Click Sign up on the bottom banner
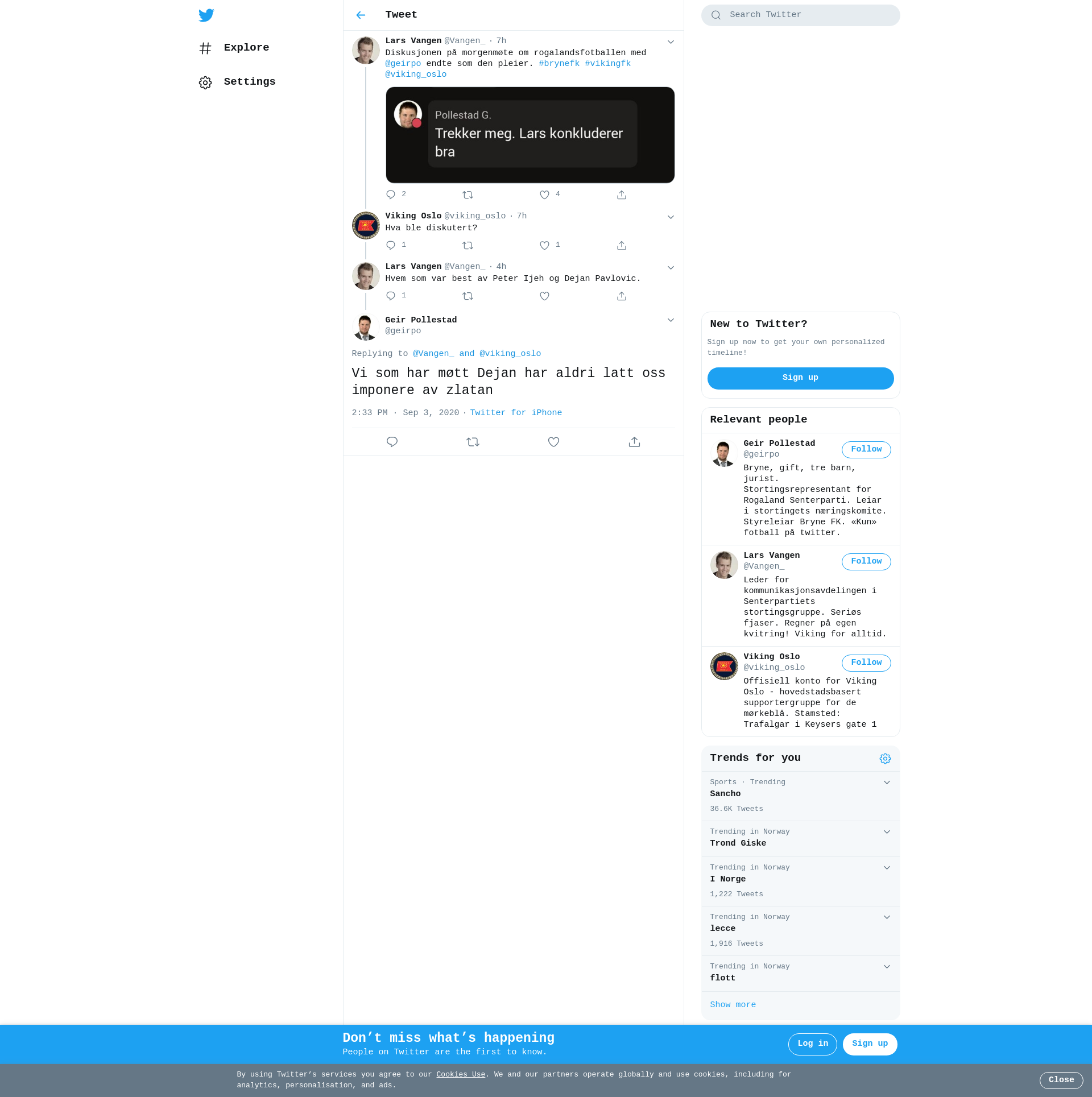Screen dimensions: 1092x1097 (x=870, y=1044)
